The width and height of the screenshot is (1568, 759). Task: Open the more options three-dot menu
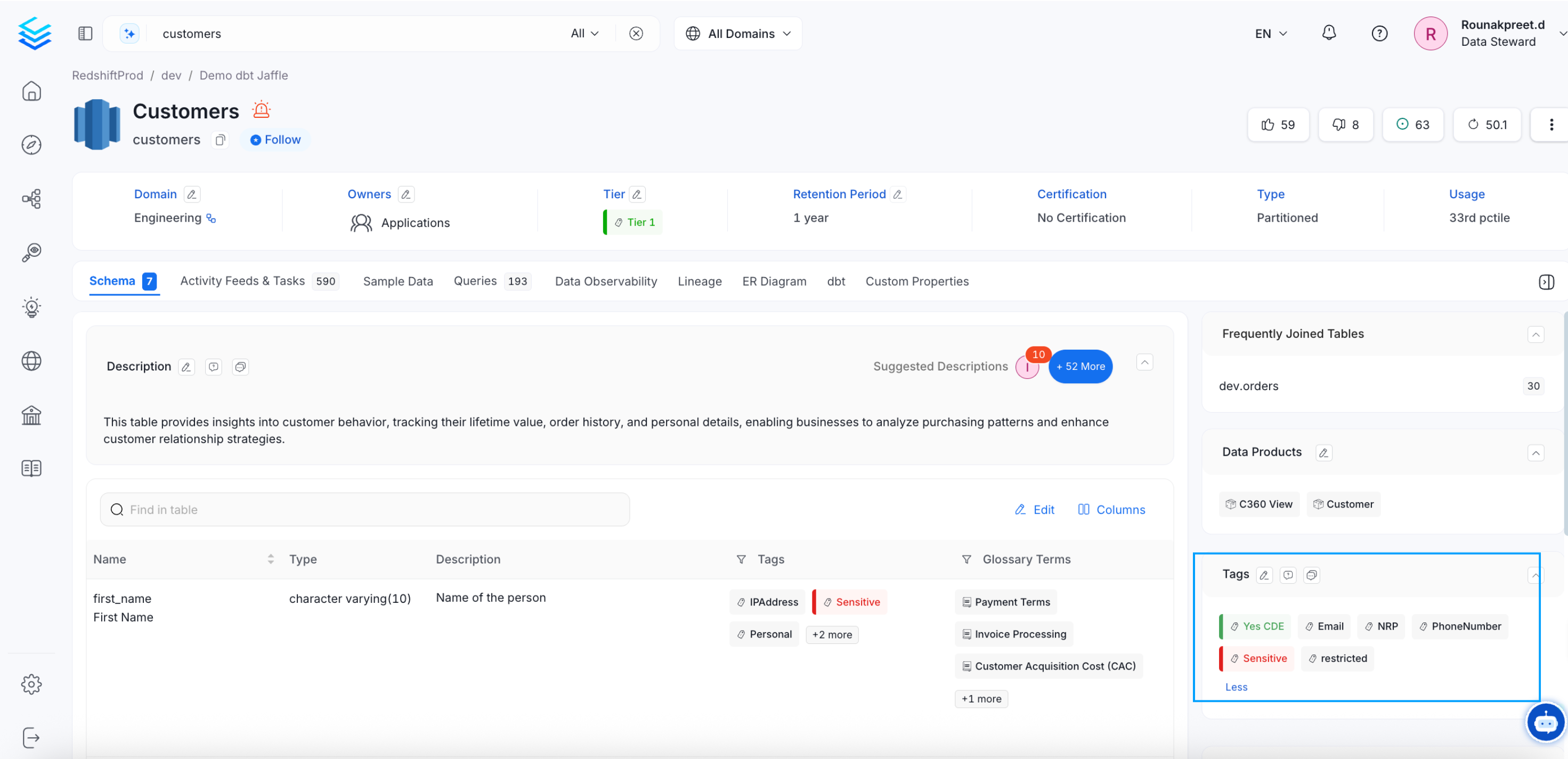(x=1551, y=125)
